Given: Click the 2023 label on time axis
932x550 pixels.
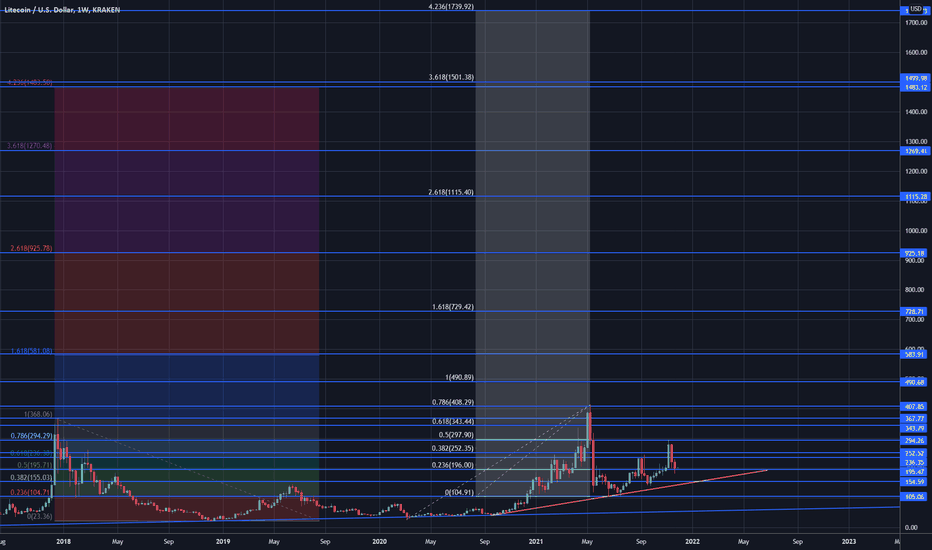Looking at the screenshot, I should [849, 542].
